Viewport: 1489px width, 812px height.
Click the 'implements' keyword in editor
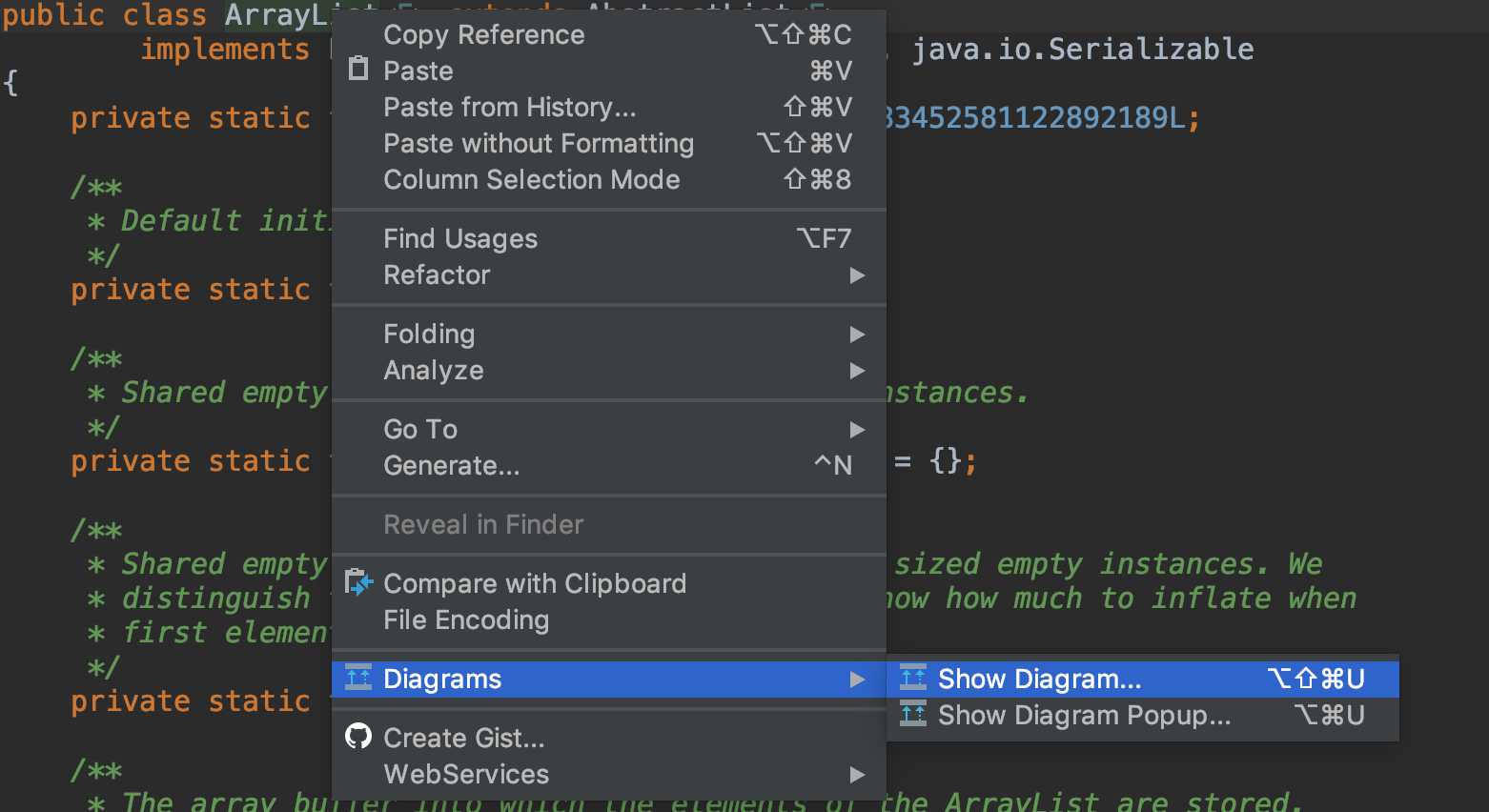tap(225, 49)
